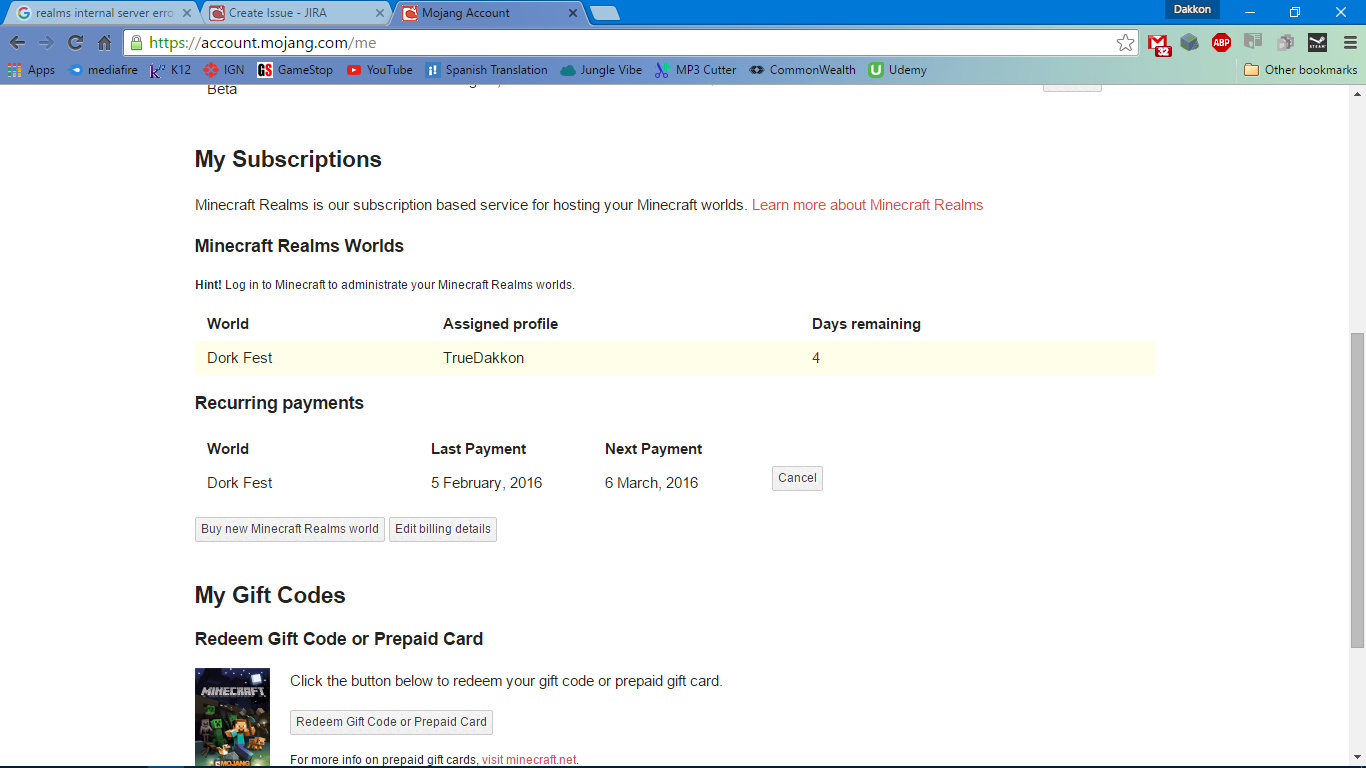The image size is (1366, 768).
Task: Click the page's vertical scrollbar thumb
Action: 1357,490
